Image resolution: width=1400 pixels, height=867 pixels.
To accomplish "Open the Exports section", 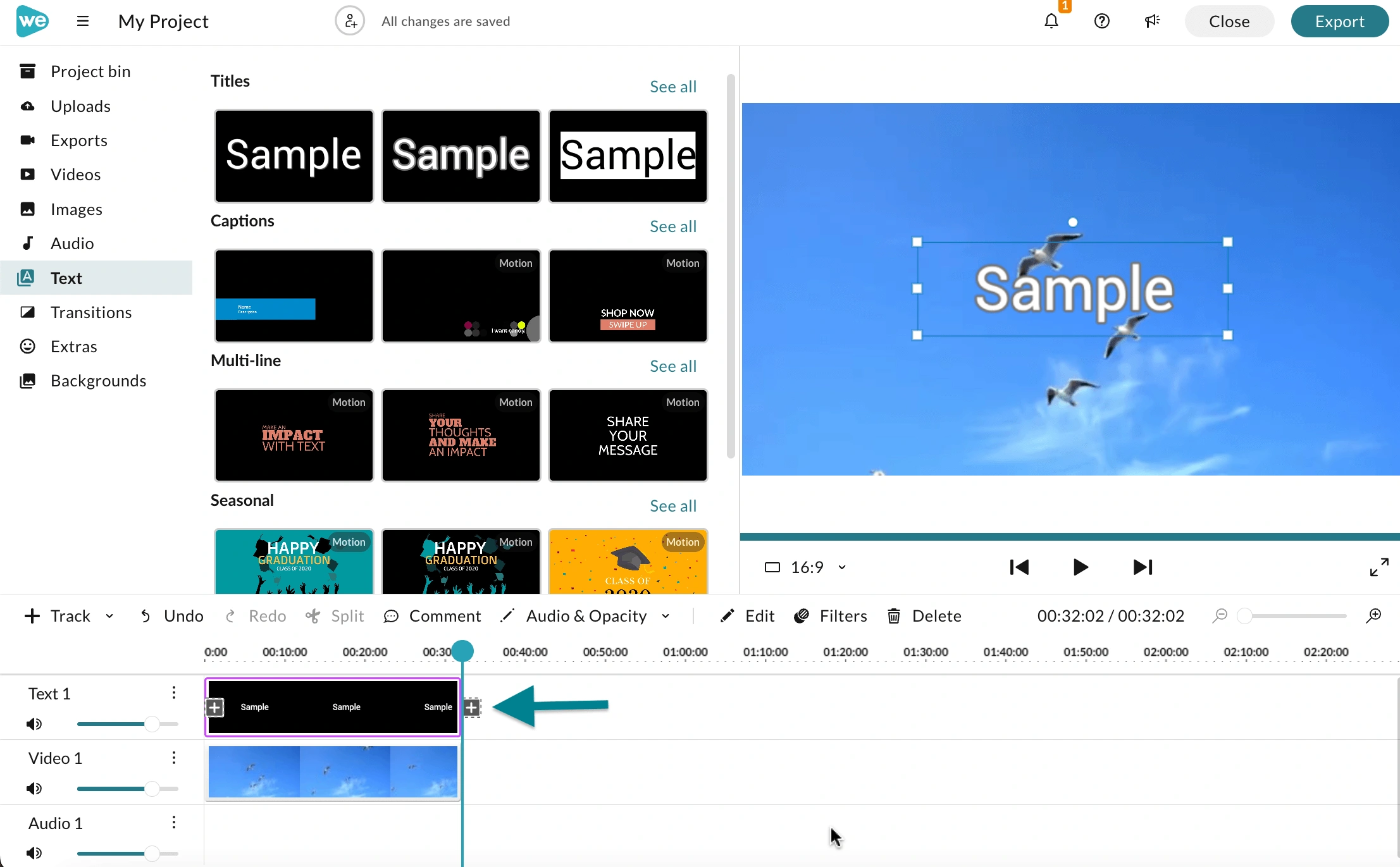I will tap(96, 140).
